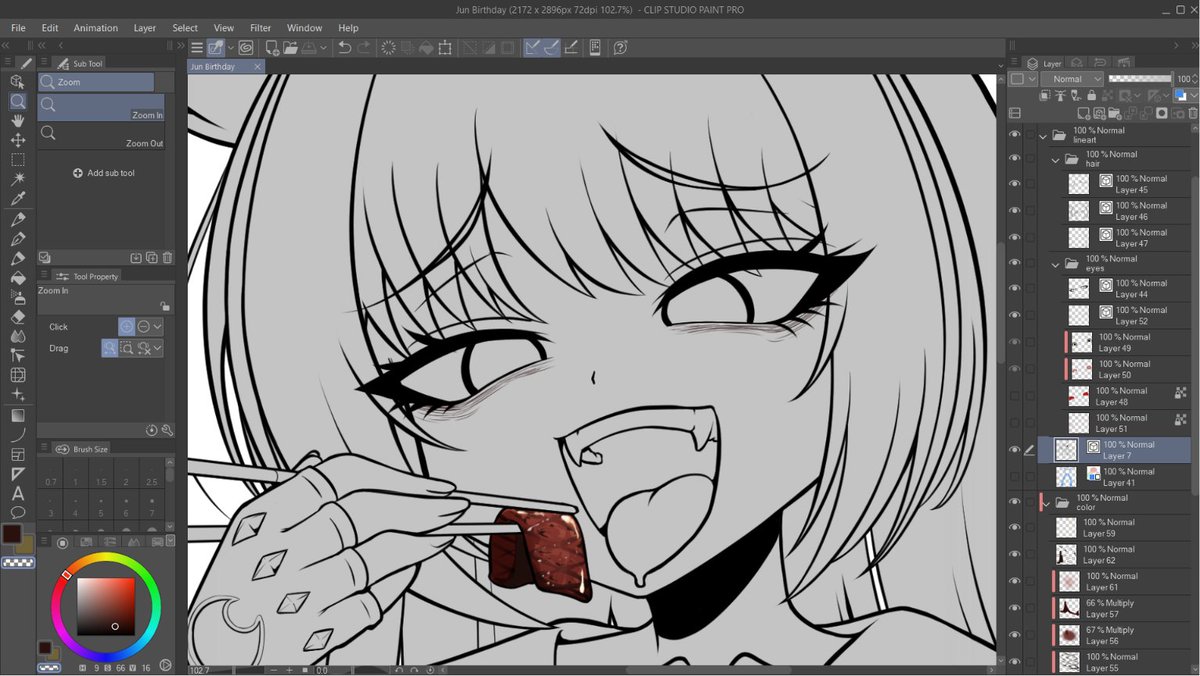The width and height of the screenshot is (1200, 676).
Task: Select the Hand (move canvas) tool
Action: click(x=18, y=120)
